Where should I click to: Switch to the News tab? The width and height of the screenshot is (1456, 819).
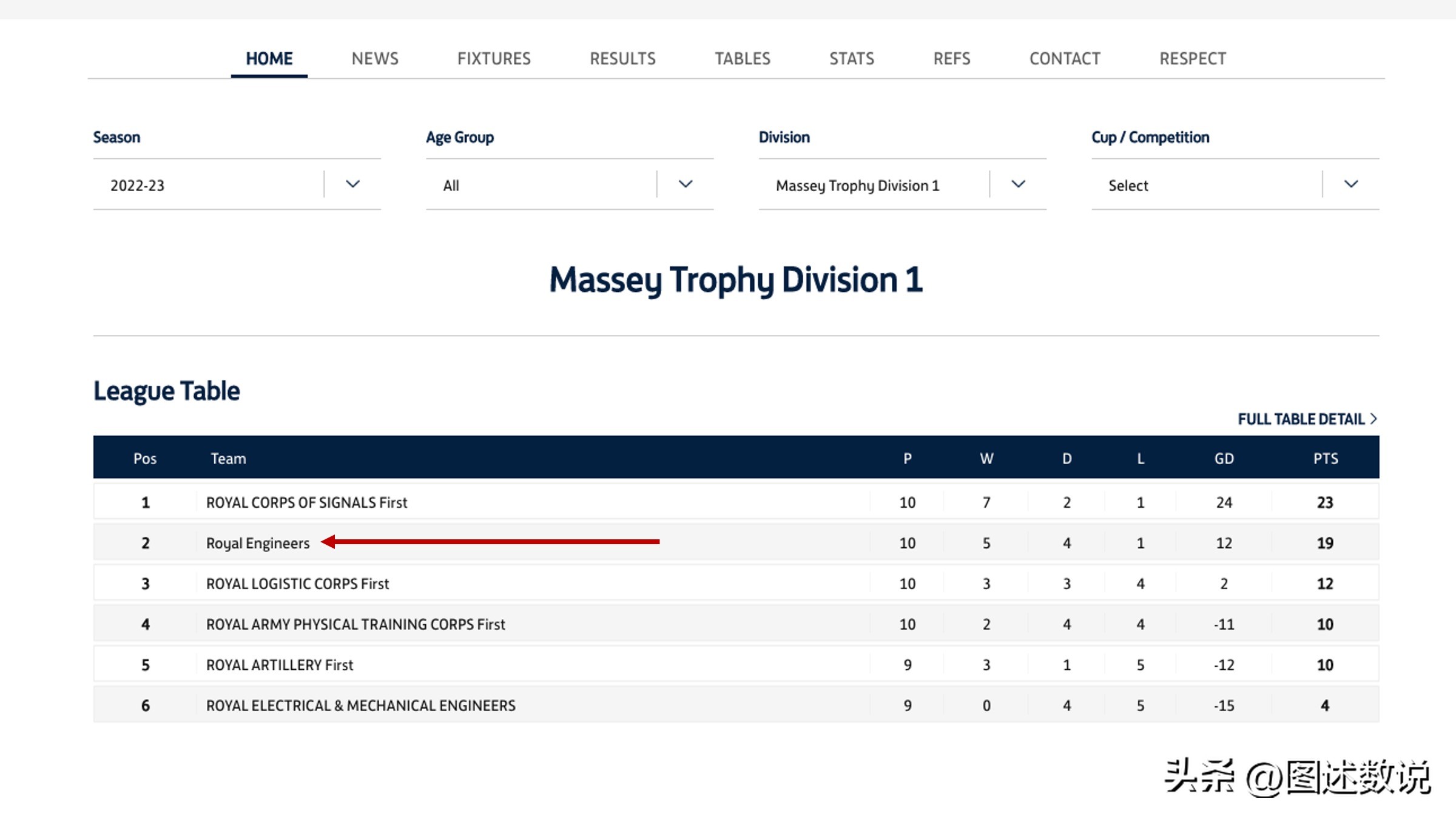point(375,59)
